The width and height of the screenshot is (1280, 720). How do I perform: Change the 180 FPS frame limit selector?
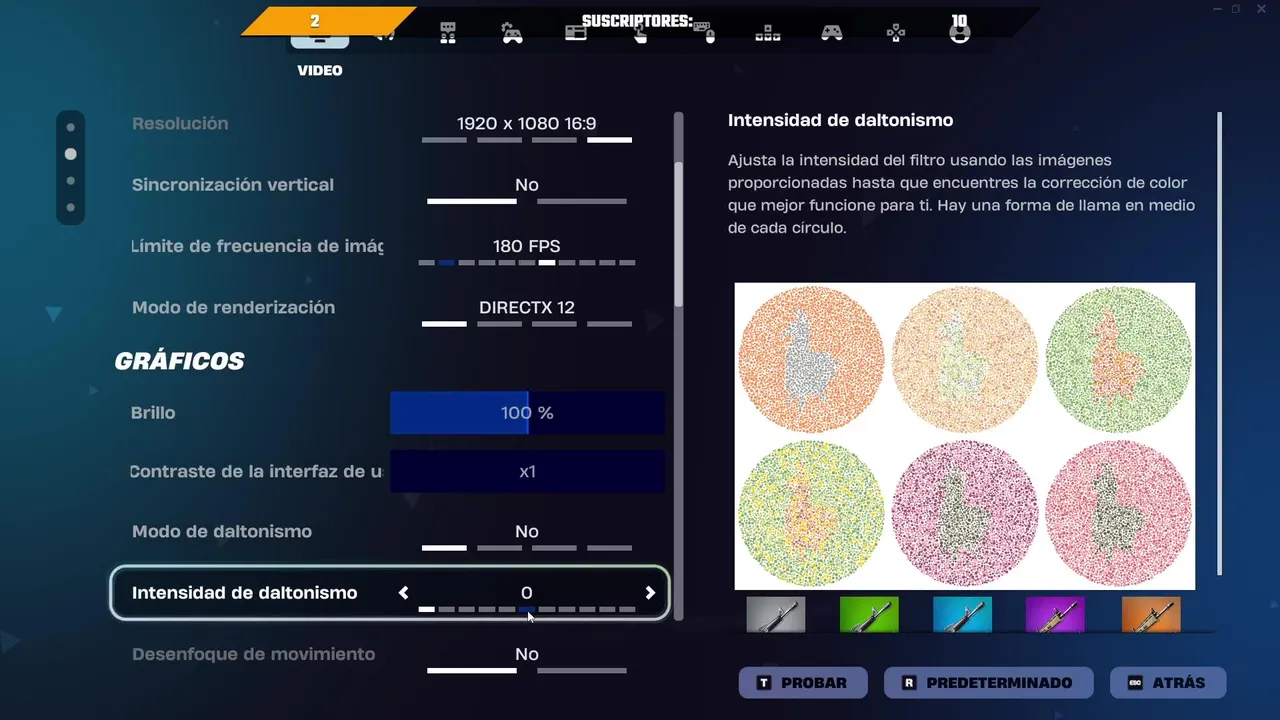tap(527, 252)
